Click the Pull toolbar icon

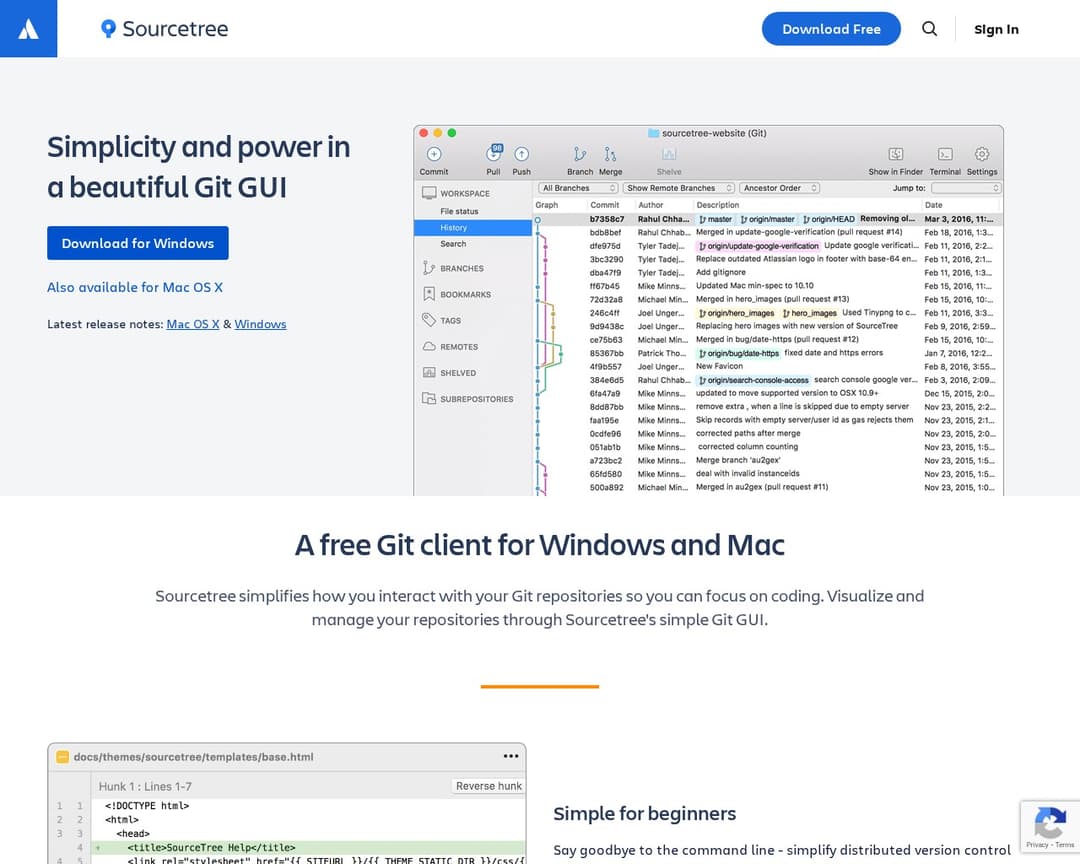click(493, 153)
